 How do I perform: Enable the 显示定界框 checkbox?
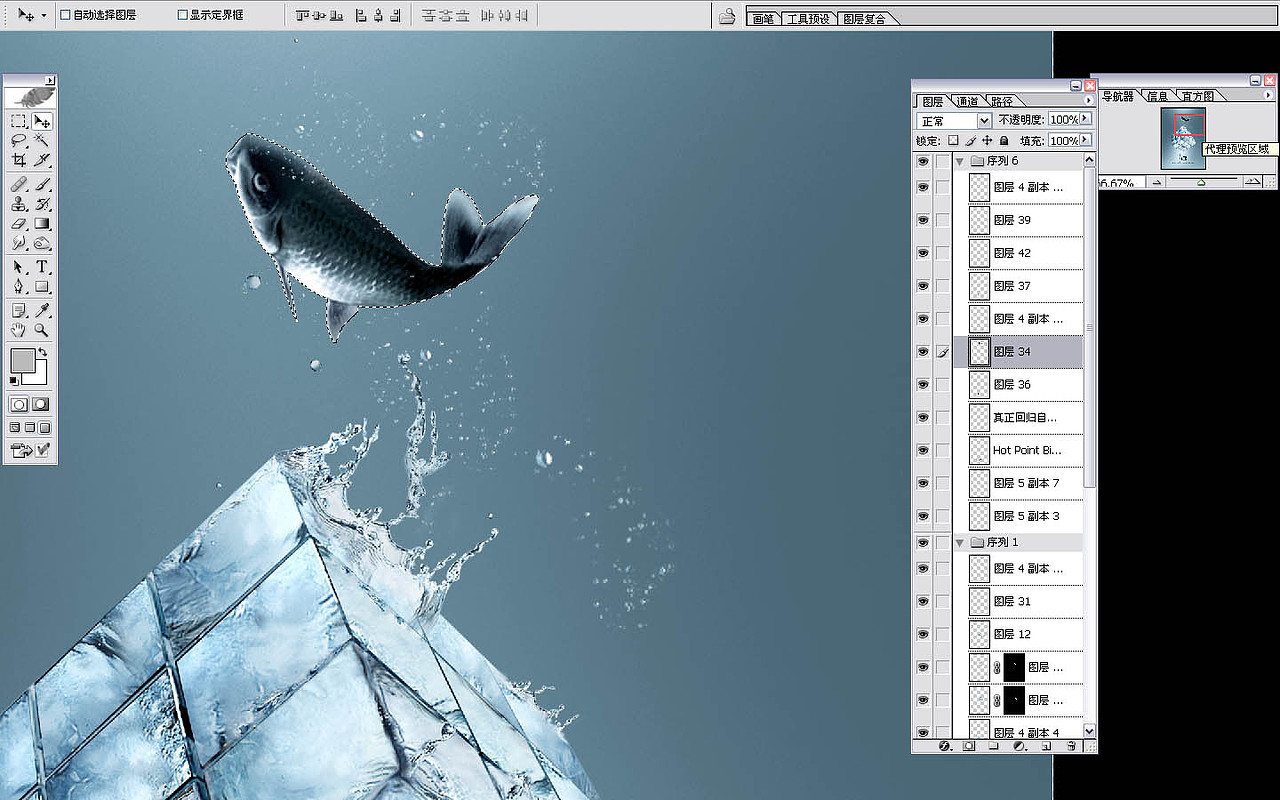point(182,15)
